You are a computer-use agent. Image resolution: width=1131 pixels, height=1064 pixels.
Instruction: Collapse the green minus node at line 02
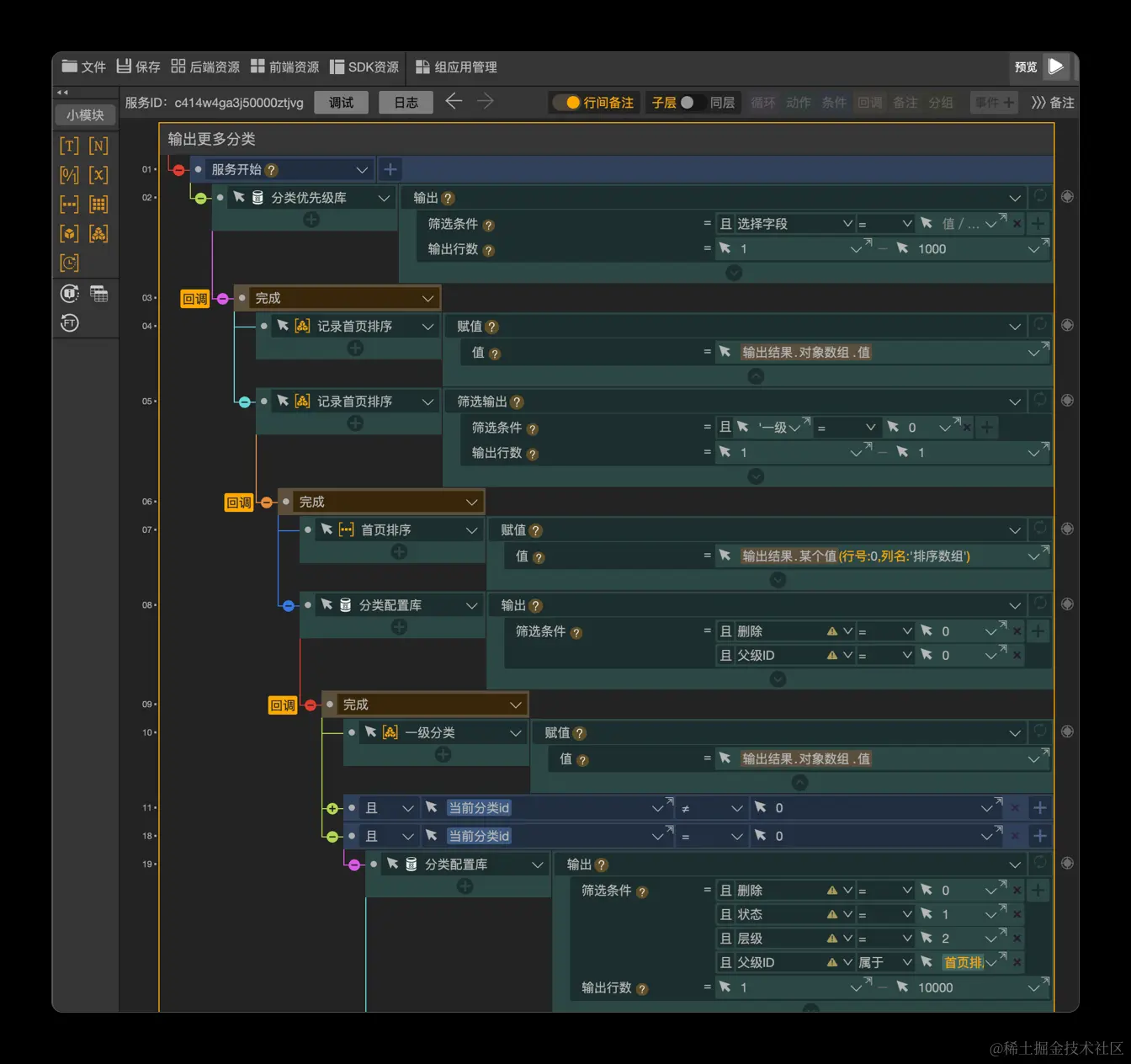coord(200,199)
